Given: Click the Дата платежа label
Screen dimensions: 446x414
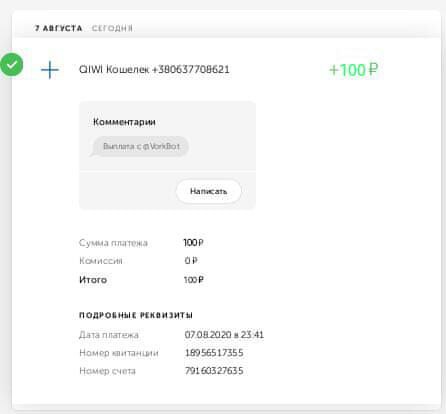Looking at the screenshot, I should [109, 335].
